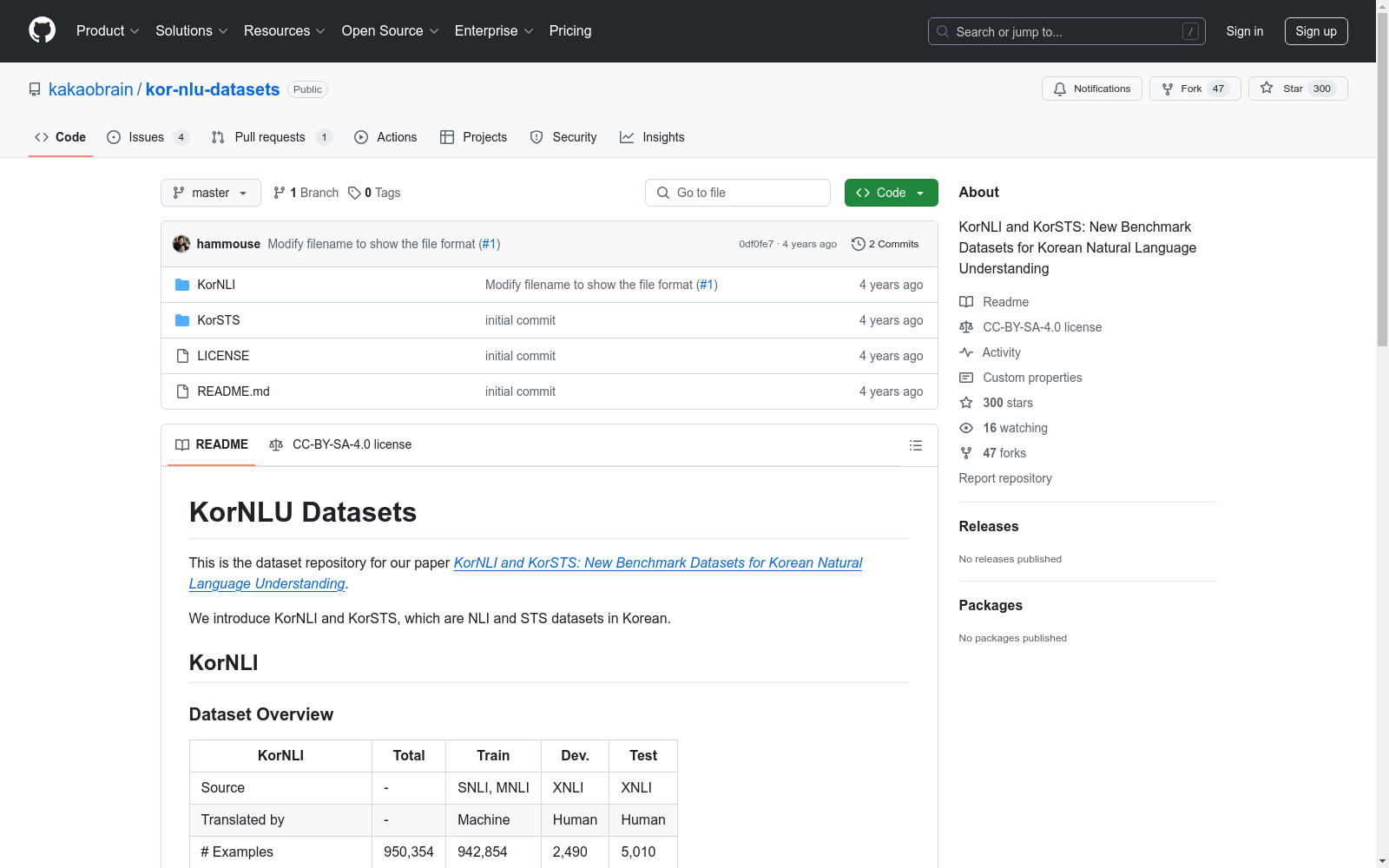The height and width of the screenshot is (868, 1389).
Task: Expand the Resources menu
Action: point(285,31)
